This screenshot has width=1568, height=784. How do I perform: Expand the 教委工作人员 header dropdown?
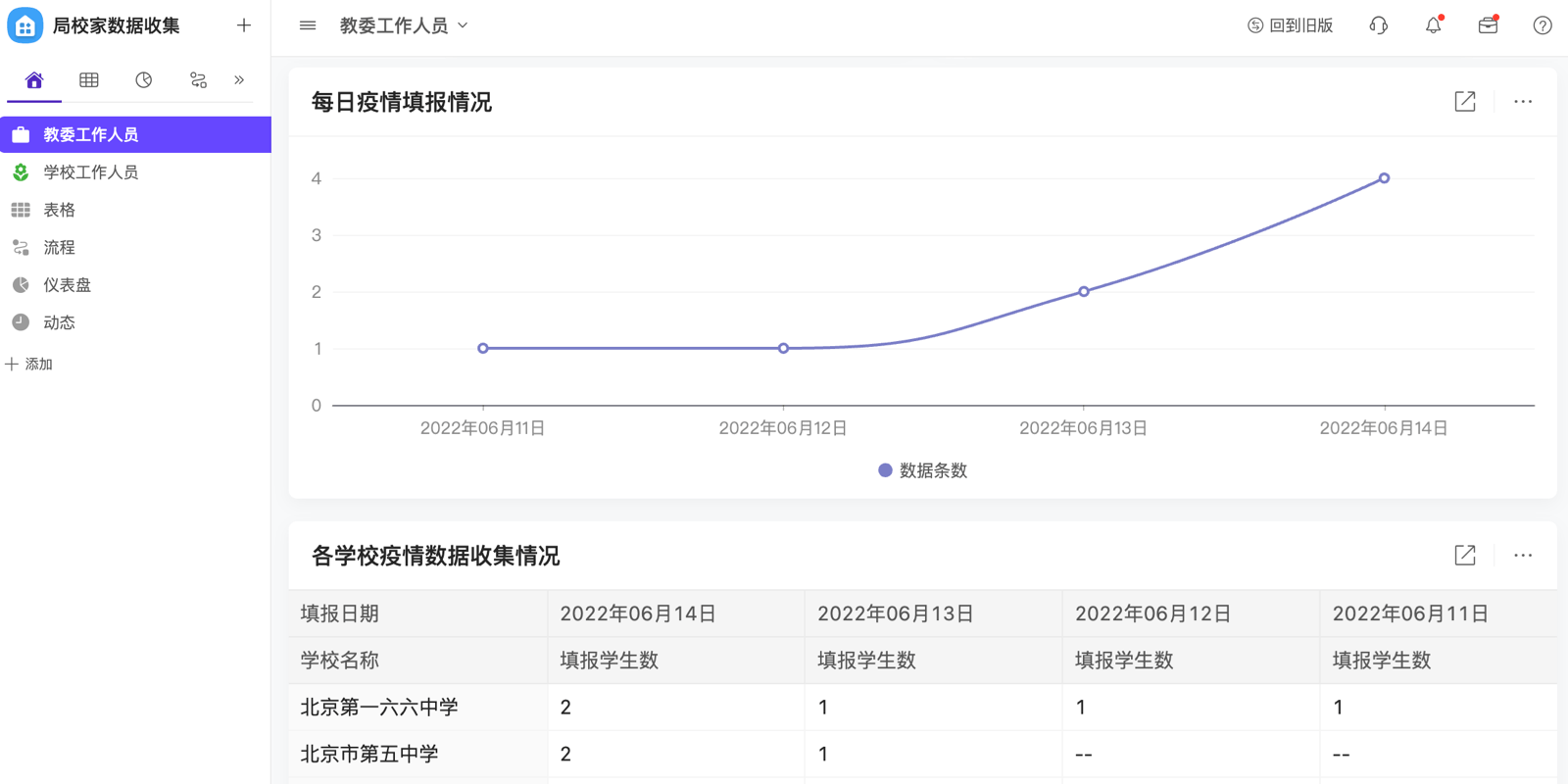[x=404, y=25]
